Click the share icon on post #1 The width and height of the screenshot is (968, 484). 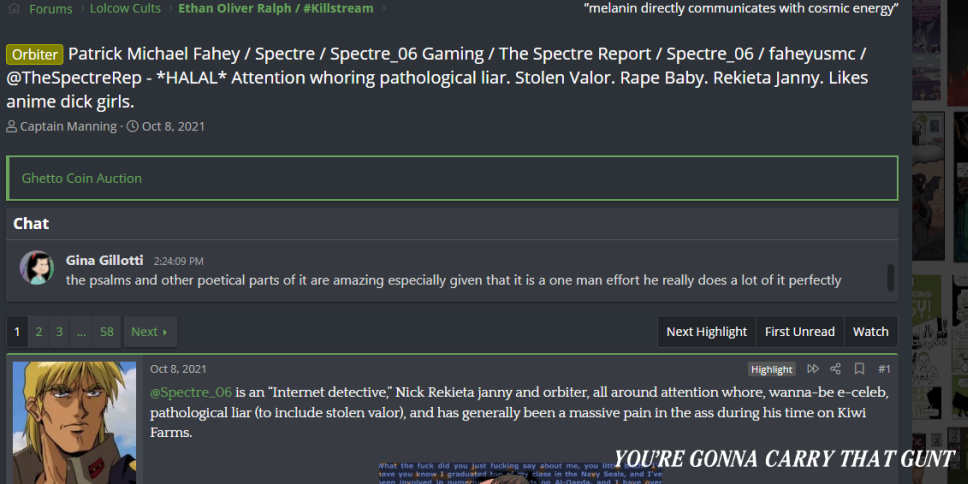[x=835, y=369]
